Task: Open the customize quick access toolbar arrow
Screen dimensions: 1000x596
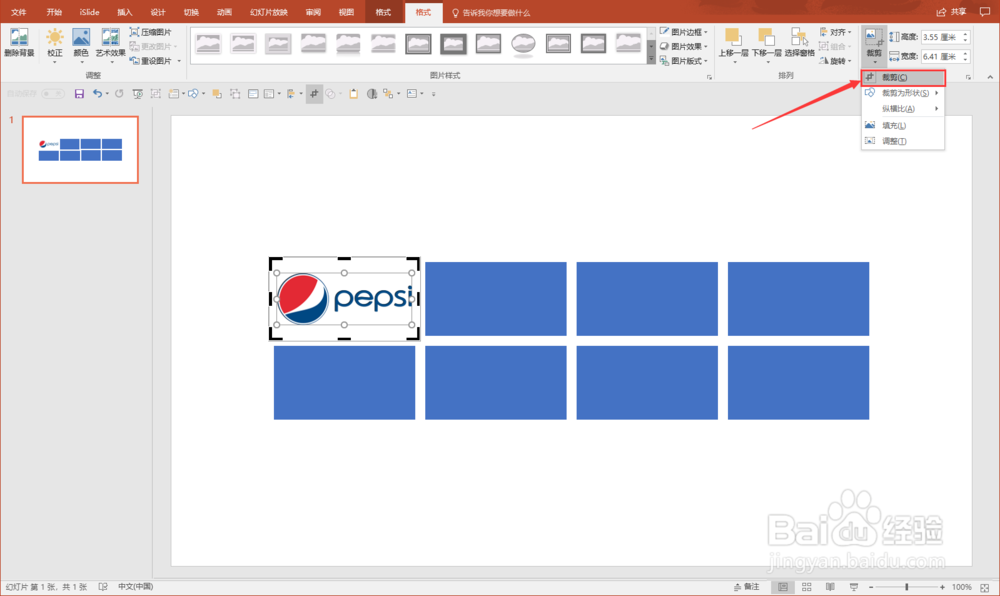Action: click(x=434, y=94)
